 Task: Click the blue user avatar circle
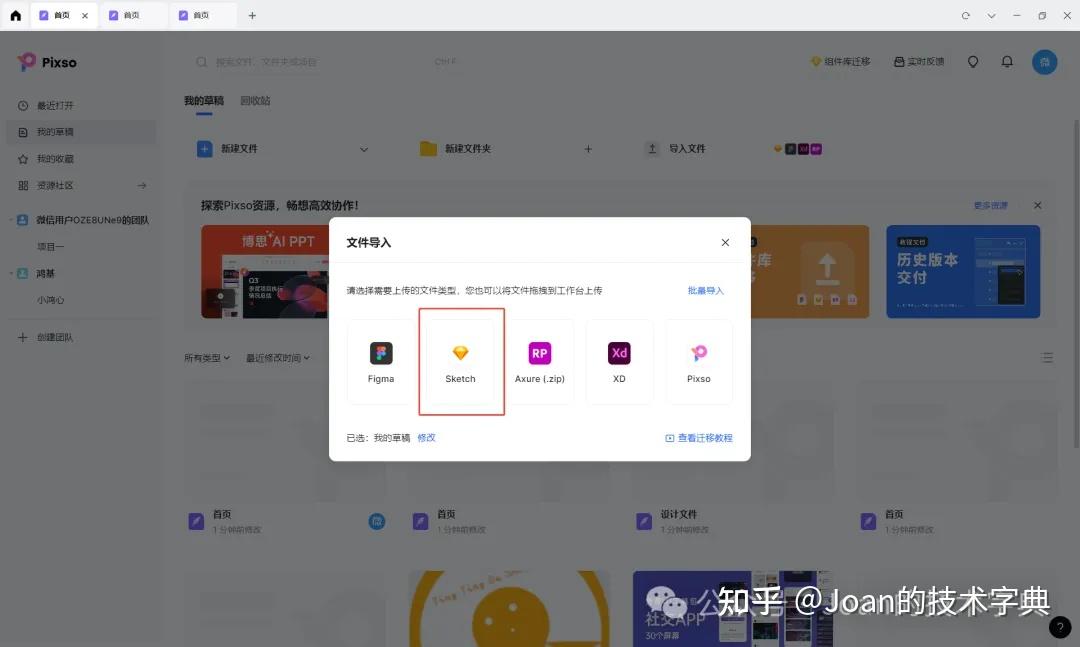coord(1044,61)
